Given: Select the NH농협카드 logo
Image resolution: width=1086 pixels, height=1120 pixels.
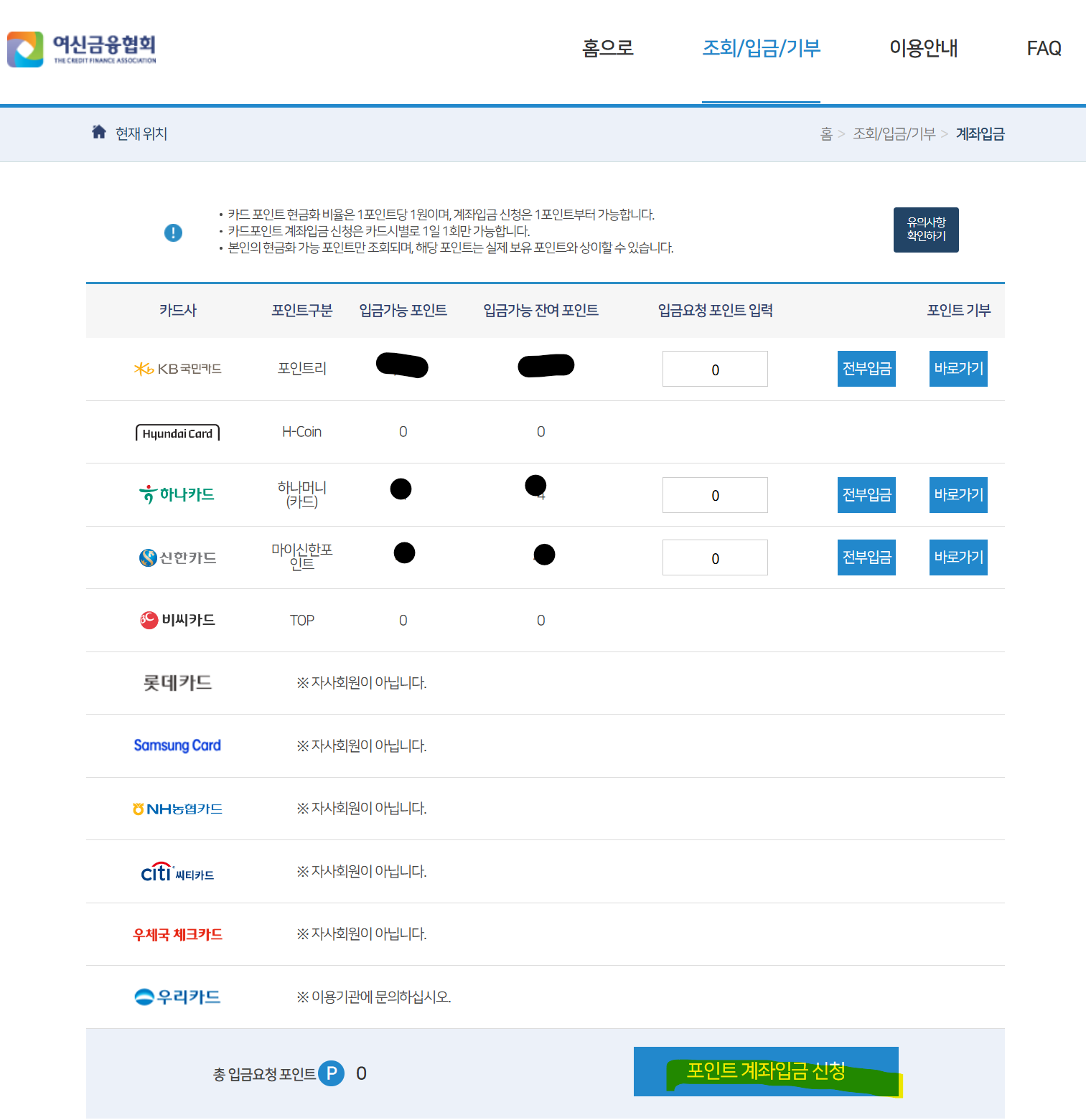Looking at the screenshot, I should point(177,808).
